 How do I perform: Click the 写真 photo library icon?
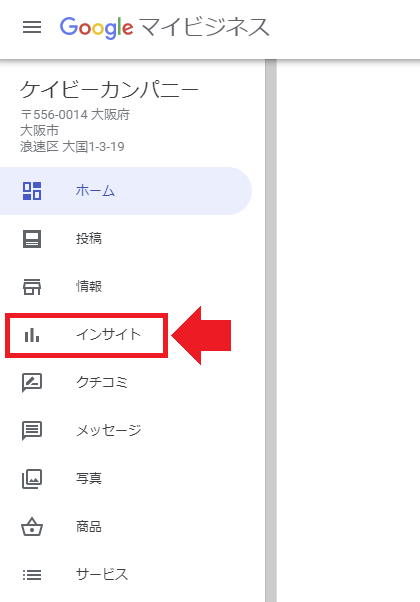tap(32, 478)
